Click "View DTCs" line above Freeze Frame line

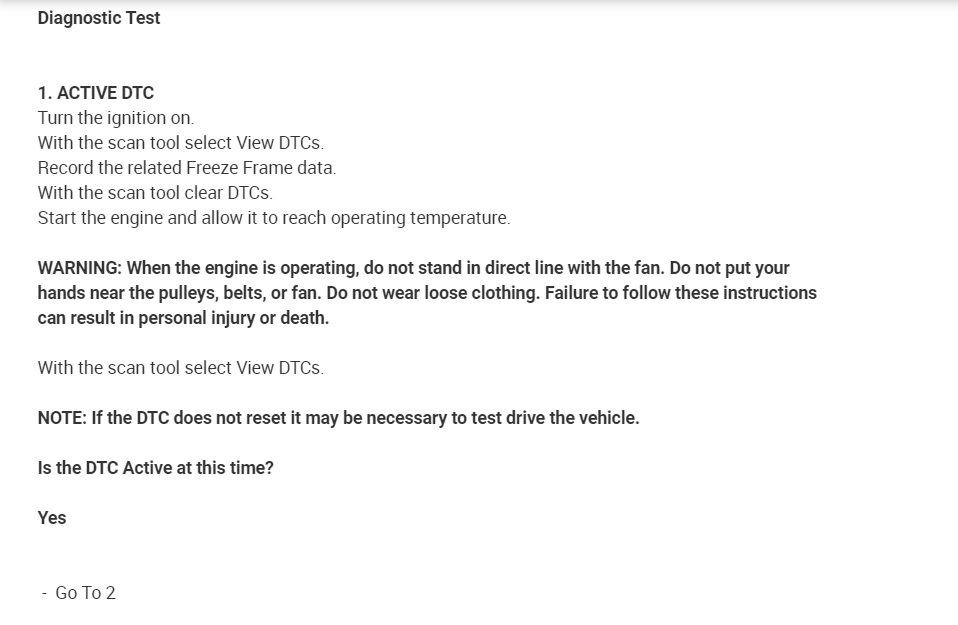pos(180,143)
